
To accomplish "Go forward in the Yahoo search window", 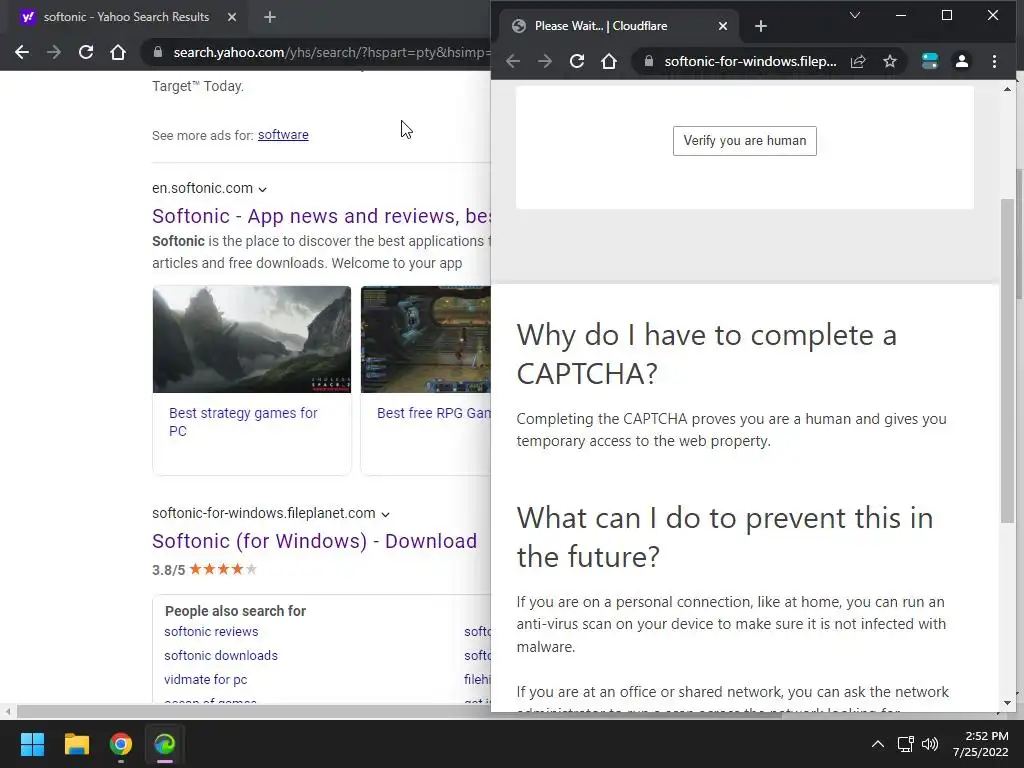I will tap(54, 52).
